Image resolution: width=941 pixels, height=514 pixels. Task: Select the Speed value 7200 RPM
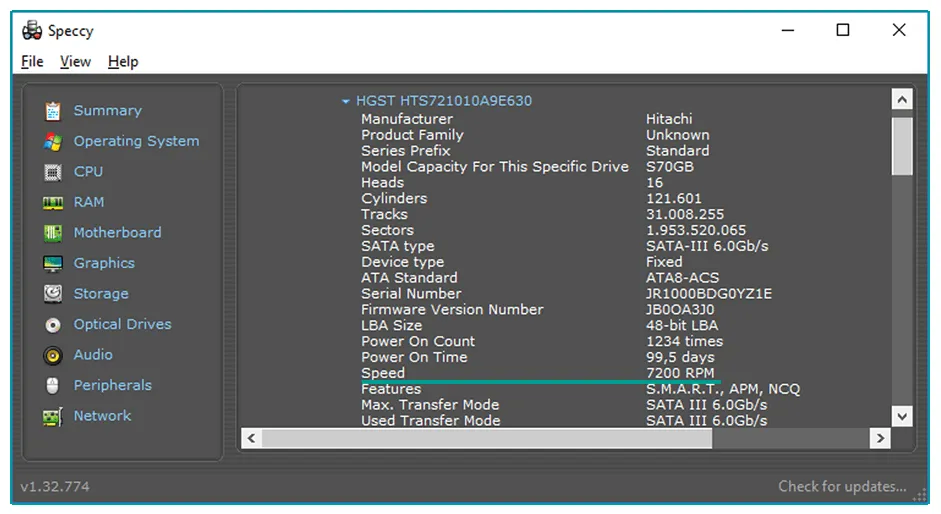coord(680,373)
